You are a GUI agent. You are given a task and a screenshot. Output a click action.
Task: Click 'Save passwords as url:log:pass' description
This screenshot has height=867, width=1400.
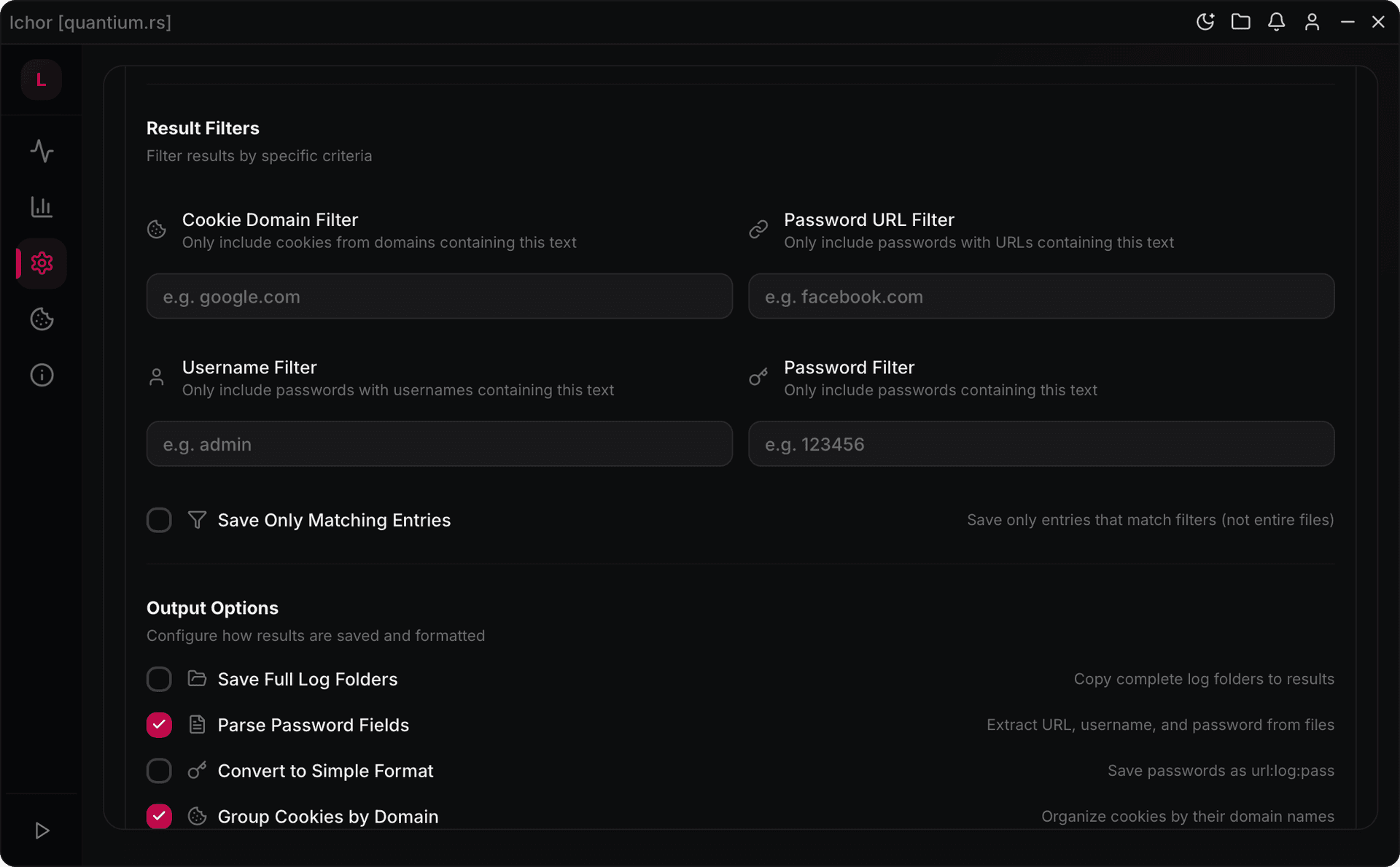pyautogui.click(x=1221, y=771)
